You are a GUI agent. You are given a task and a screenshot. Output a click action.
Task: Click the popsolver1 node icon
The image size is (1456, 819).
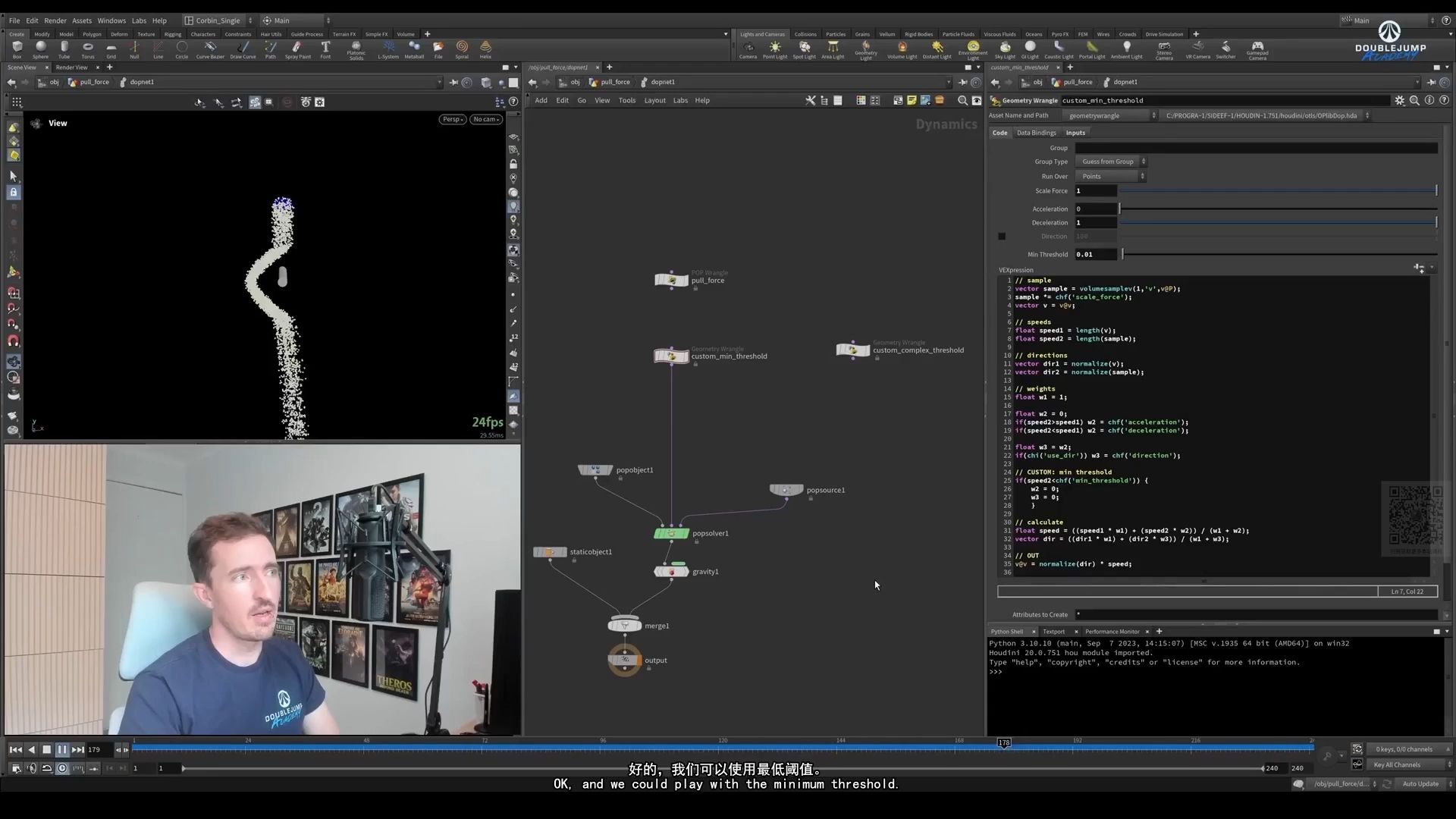point(671,534)
